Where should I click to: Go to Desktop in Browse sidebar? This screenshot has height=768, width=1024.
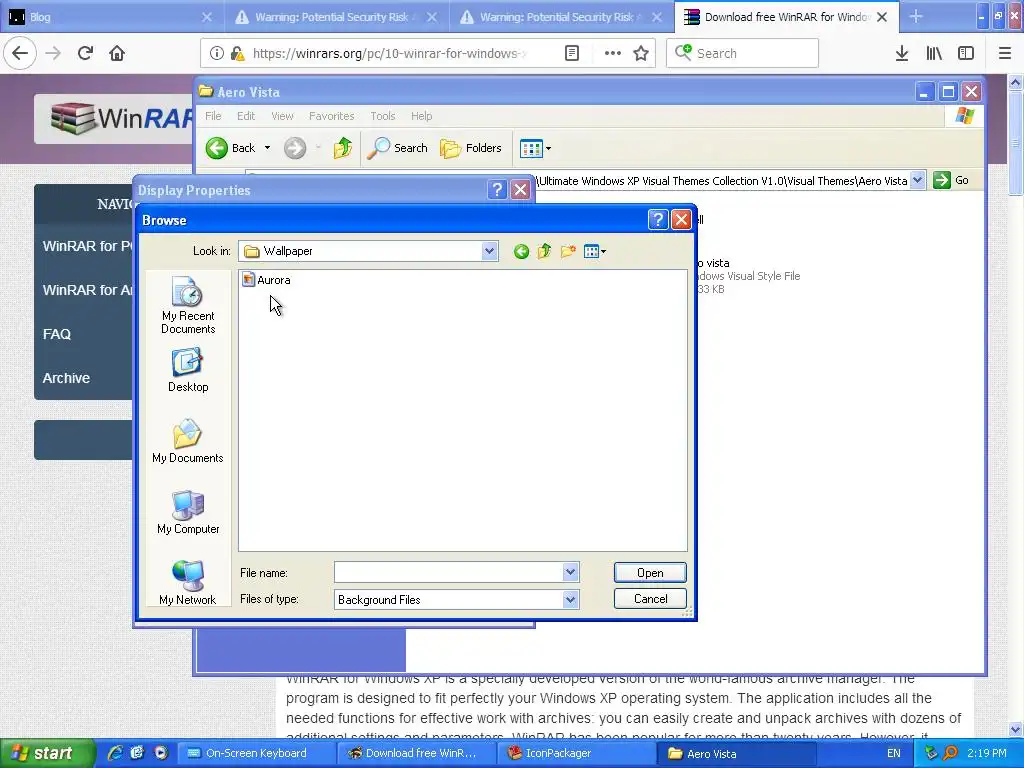tap(188, 370)
